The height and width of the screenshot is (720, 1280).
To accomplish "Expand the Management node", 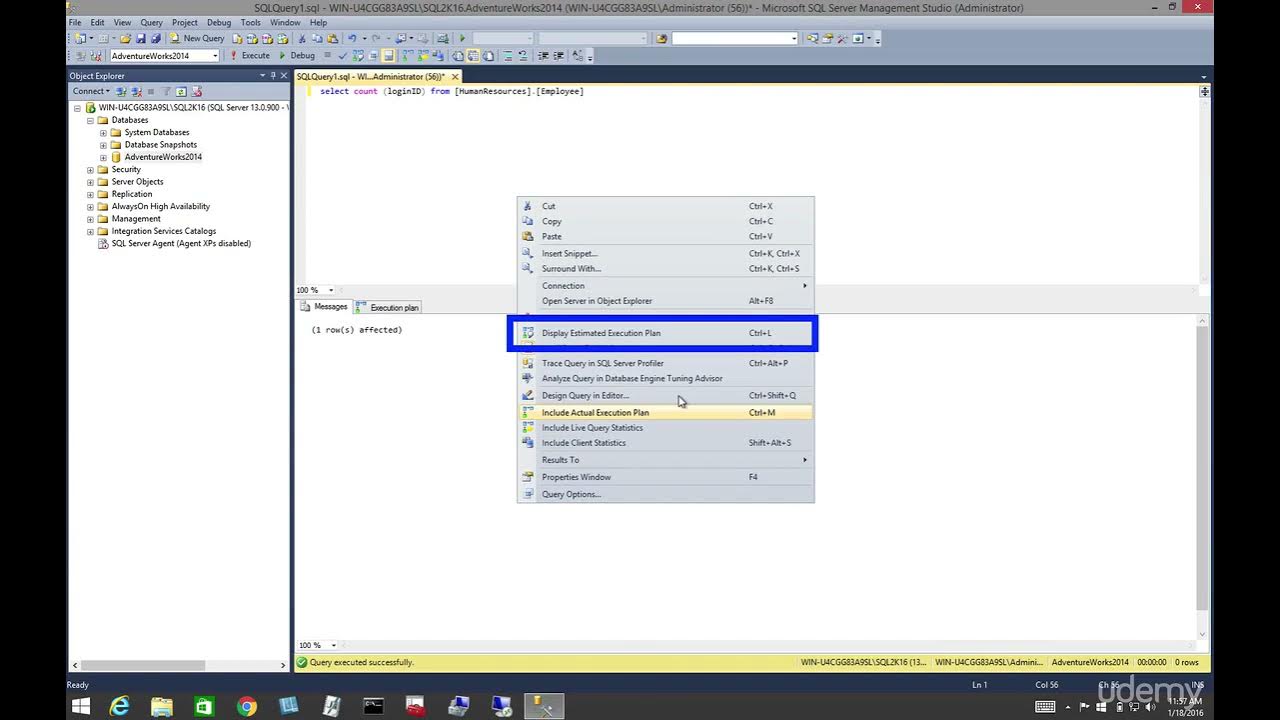I will pos(90,219).
